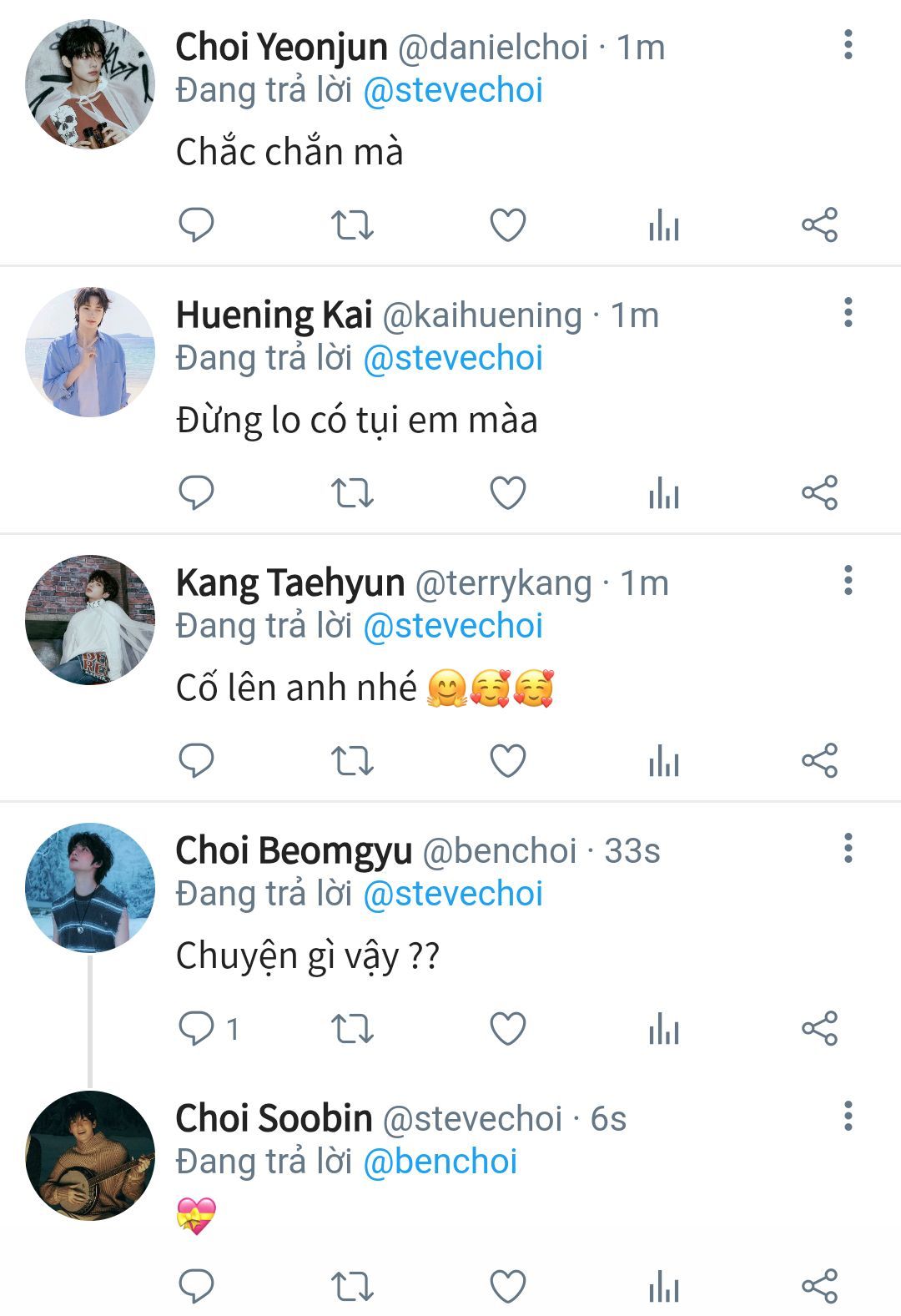901x1316 pixels.
Task: Like Choi Soobin's reply to @benchoi
Action: tap(507, 1286)
